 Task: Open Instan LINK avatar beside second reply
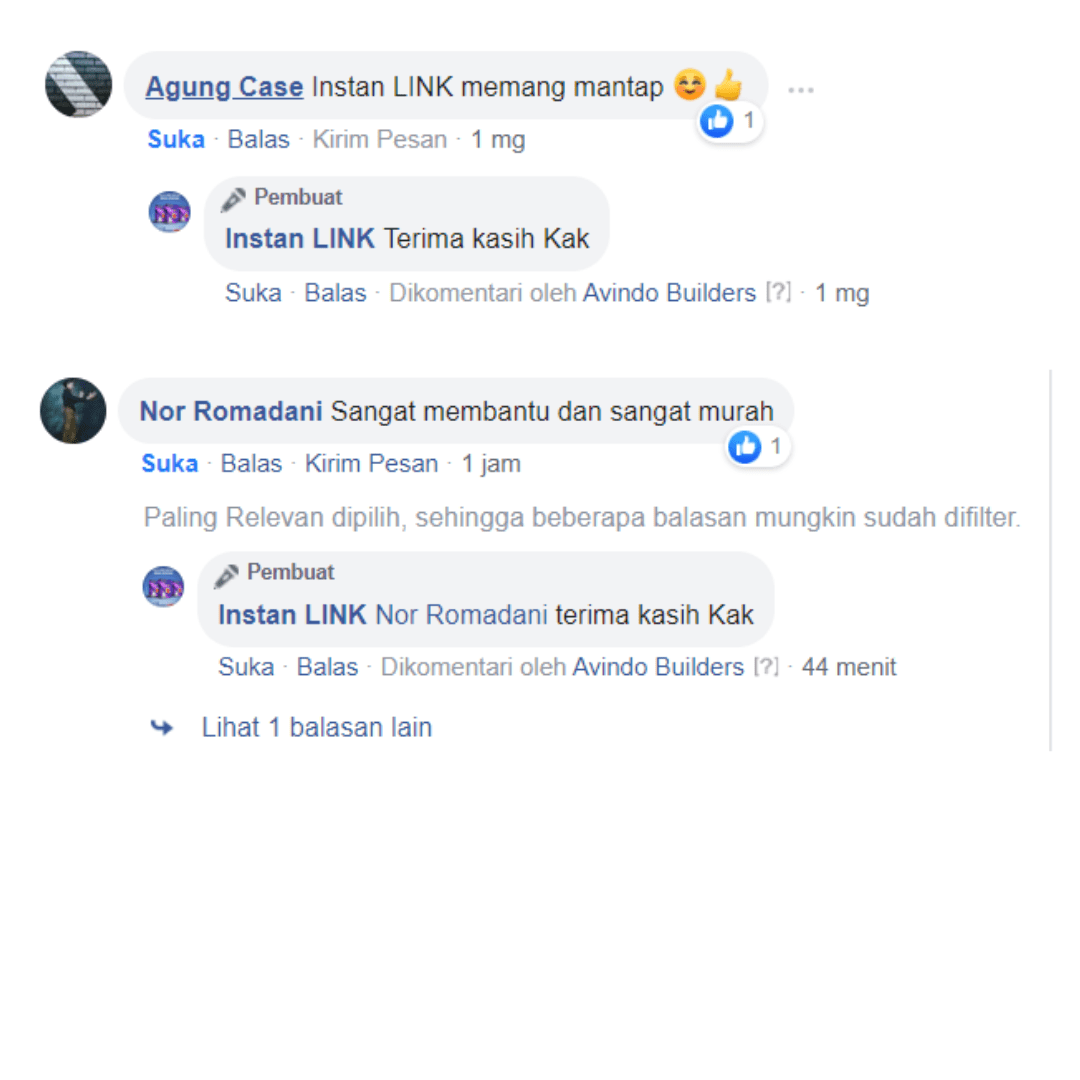click(x=163, y=586)
